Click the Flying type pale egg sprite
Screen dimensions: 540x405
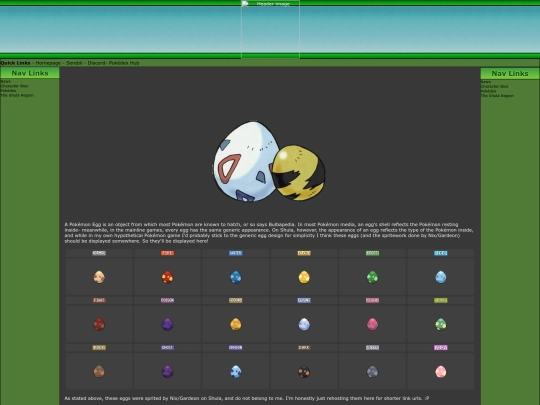click(x=304, y=324)
